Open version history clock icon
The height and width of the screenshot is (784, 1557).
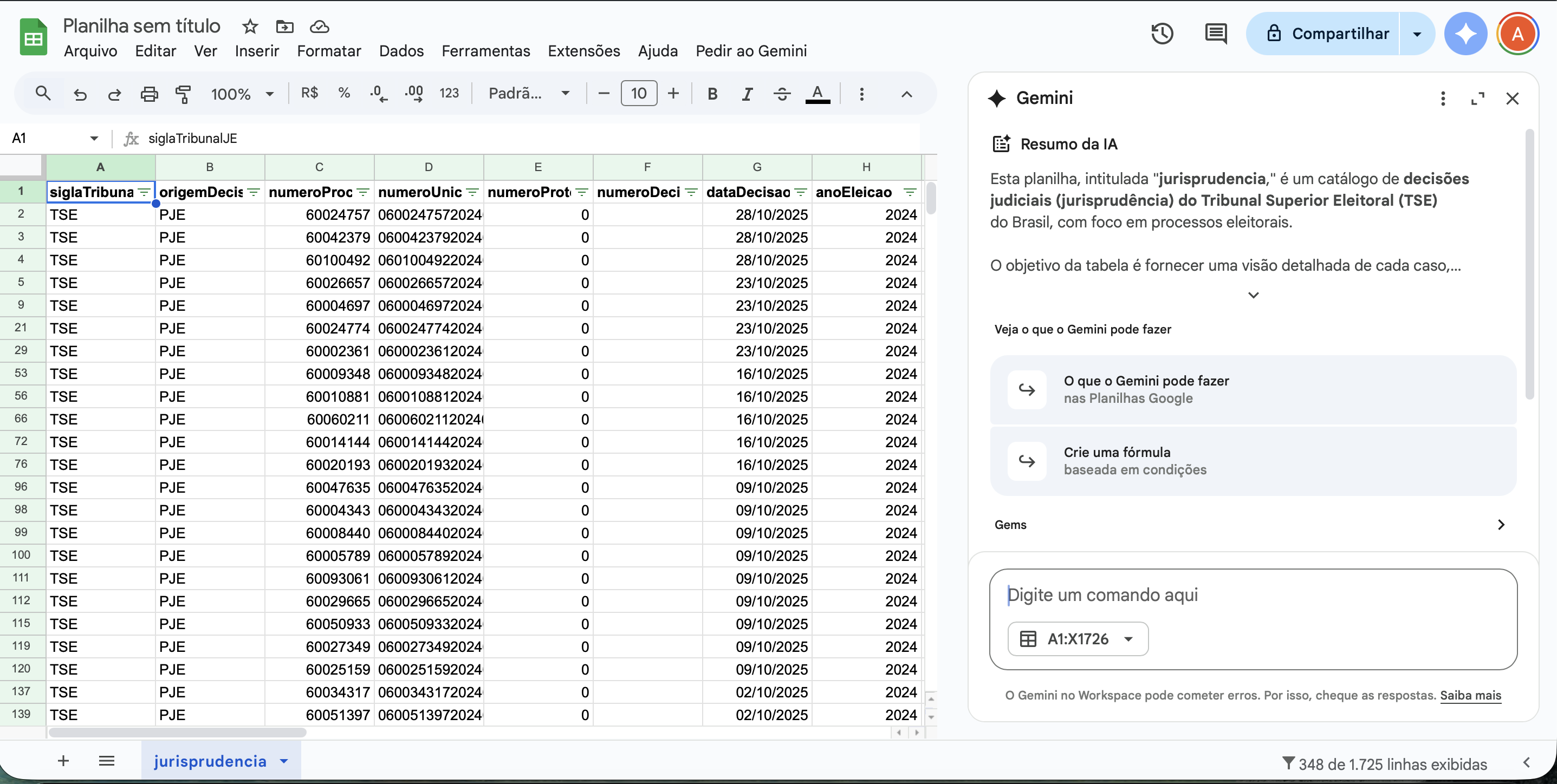1161,34
